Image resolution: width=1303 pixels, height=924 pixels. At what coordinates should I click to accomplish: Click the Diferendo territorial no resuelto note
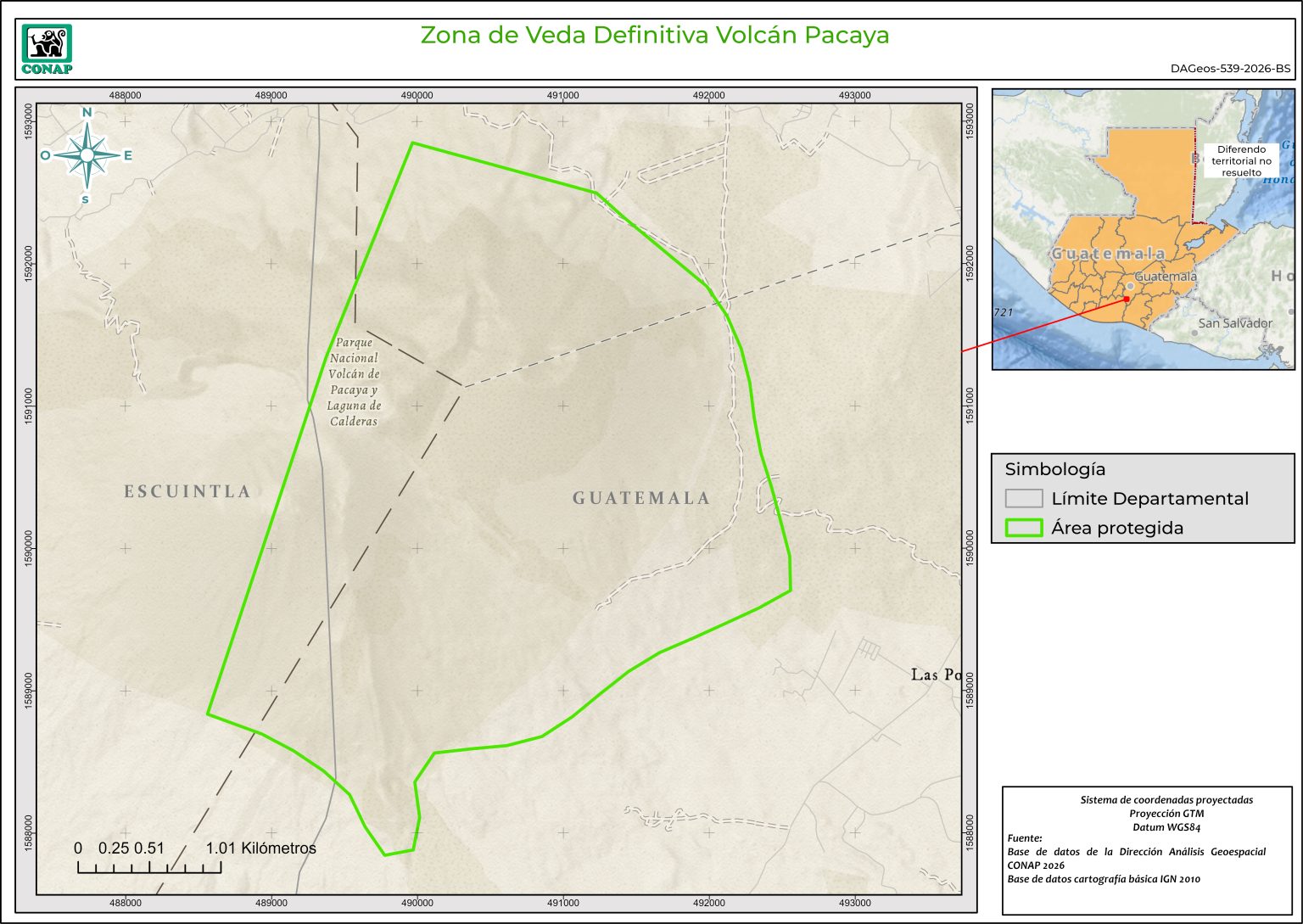click(x=1241, y=160)
